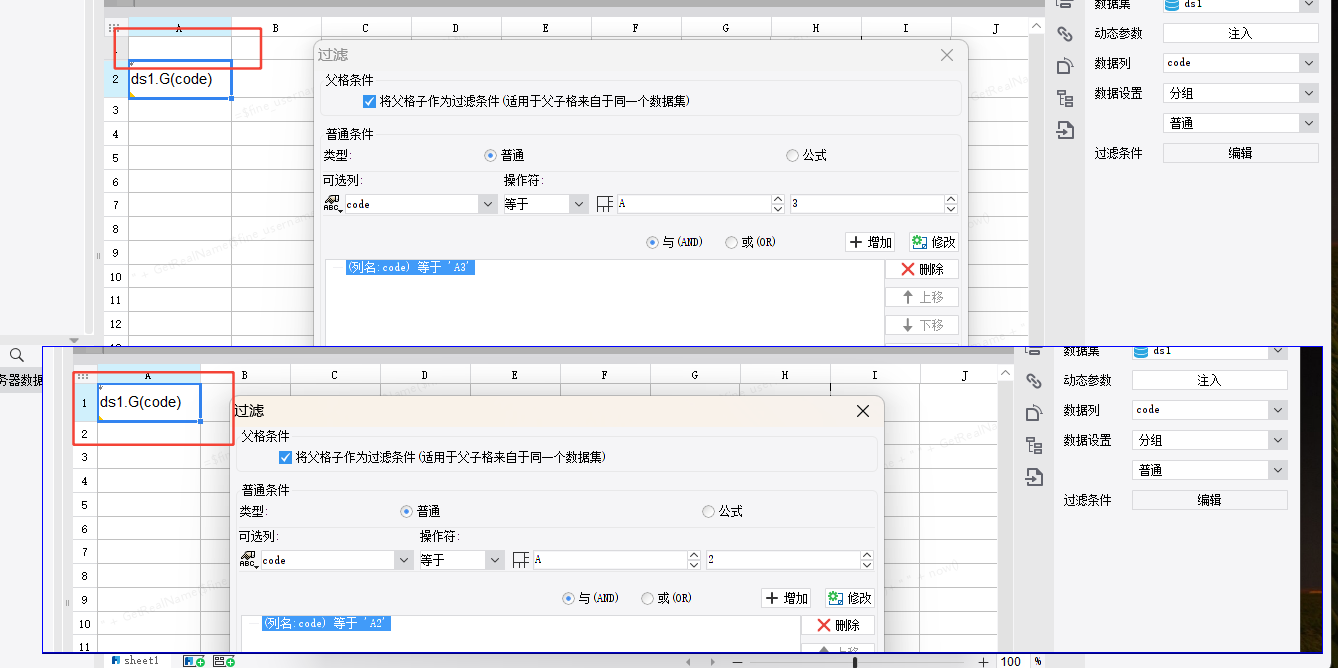Toggle parent-cell filter checkbox in A3 dialog
The width and height of the screenshot is (1338, 668).
(370, 101)
